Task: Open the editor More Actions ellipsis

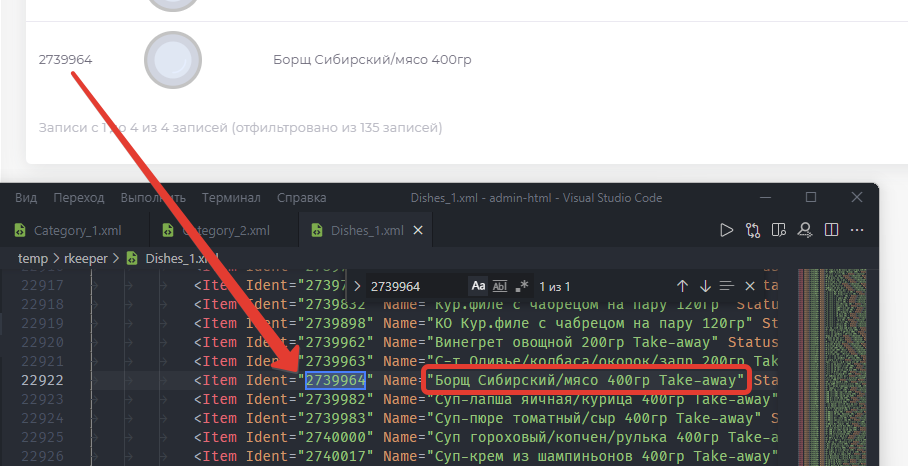Action: (x=857, y=231)
